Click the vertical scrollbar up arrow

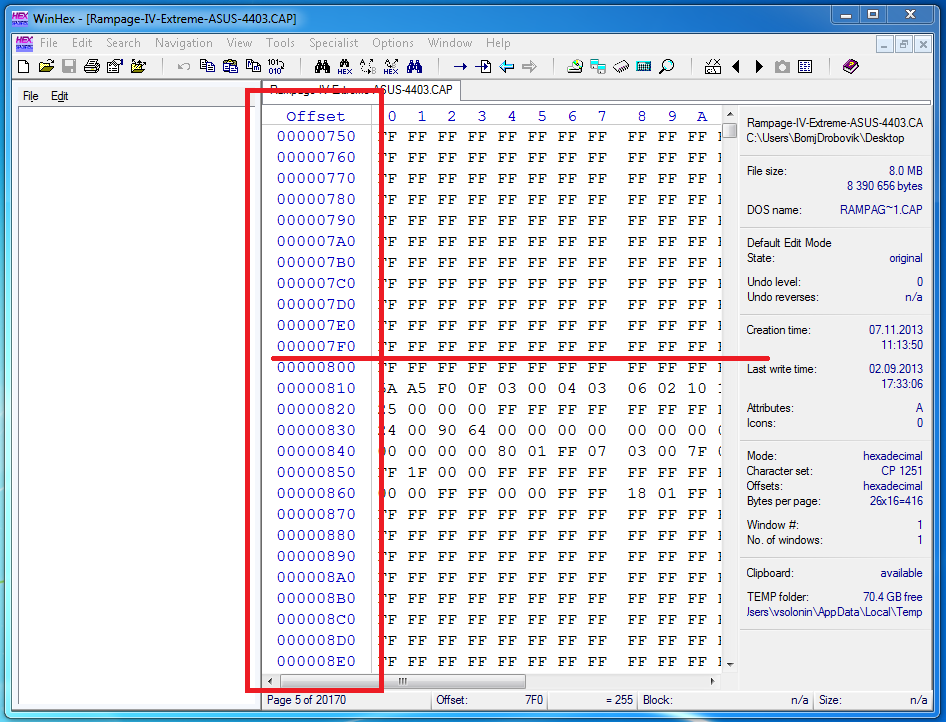[x=730, y=115]
